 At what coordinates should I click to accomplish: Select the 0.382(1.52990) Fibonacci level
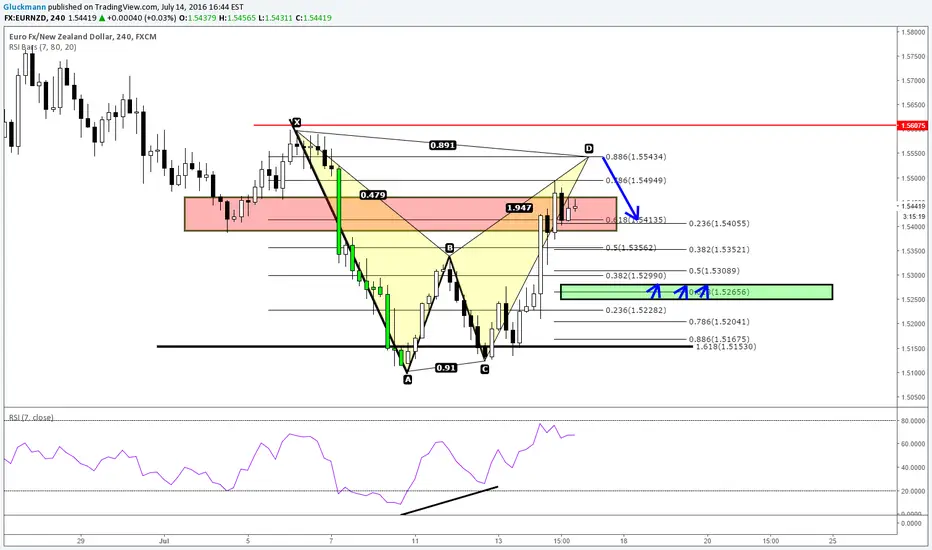tap(636, 276)
